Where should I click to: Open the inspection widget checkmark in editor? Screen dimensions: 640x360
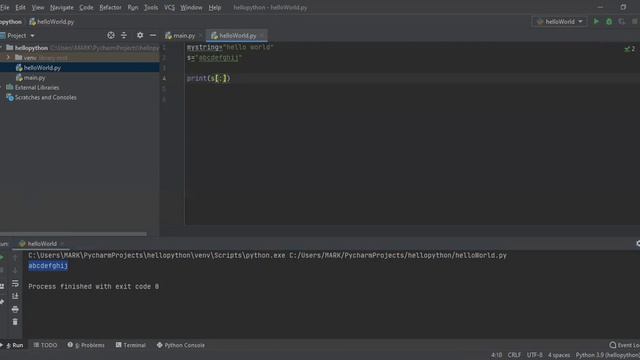(x=629, y=49)
